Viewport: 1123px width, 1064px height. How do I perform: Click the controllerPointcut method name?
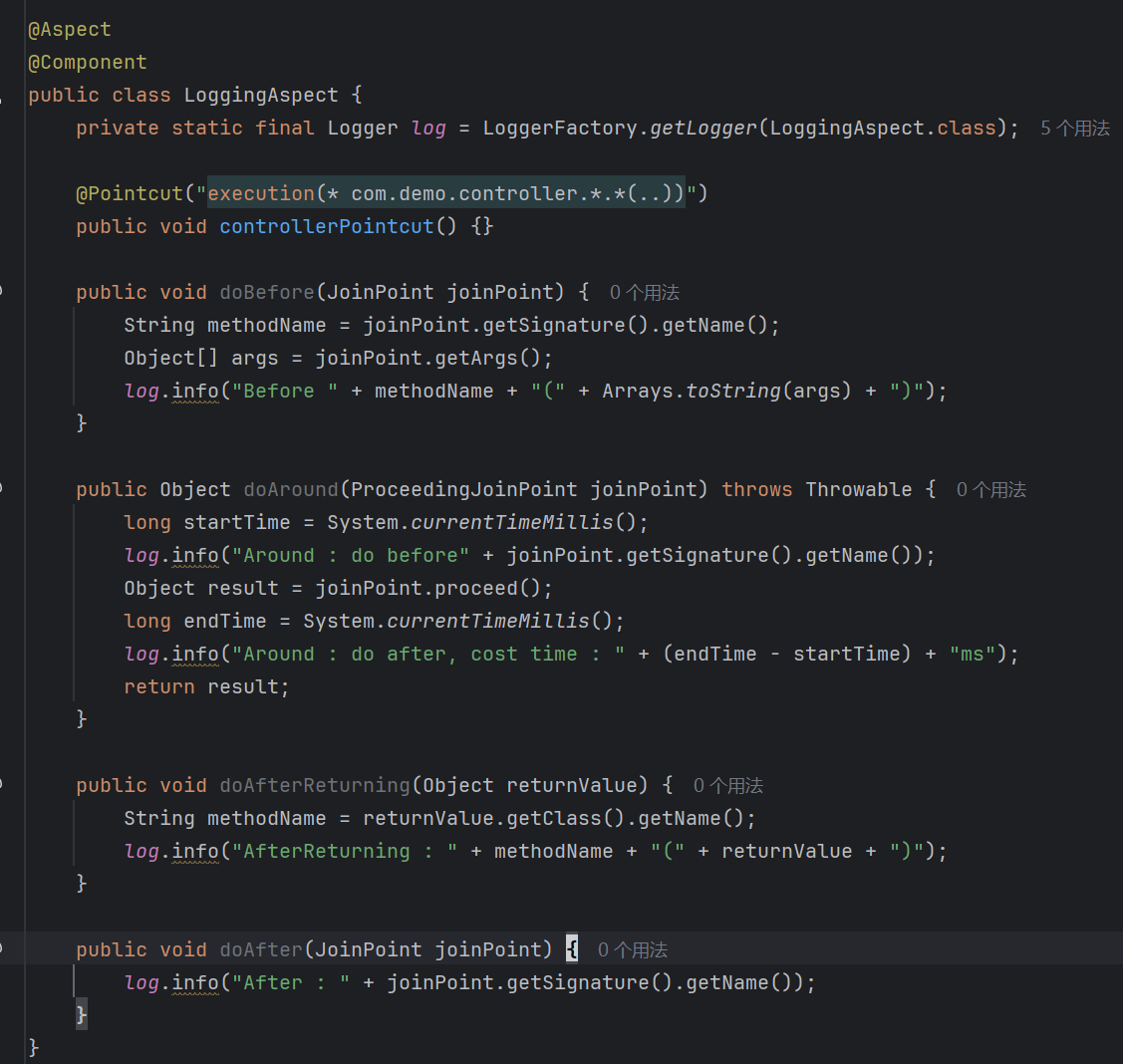[x=327, y=227]
